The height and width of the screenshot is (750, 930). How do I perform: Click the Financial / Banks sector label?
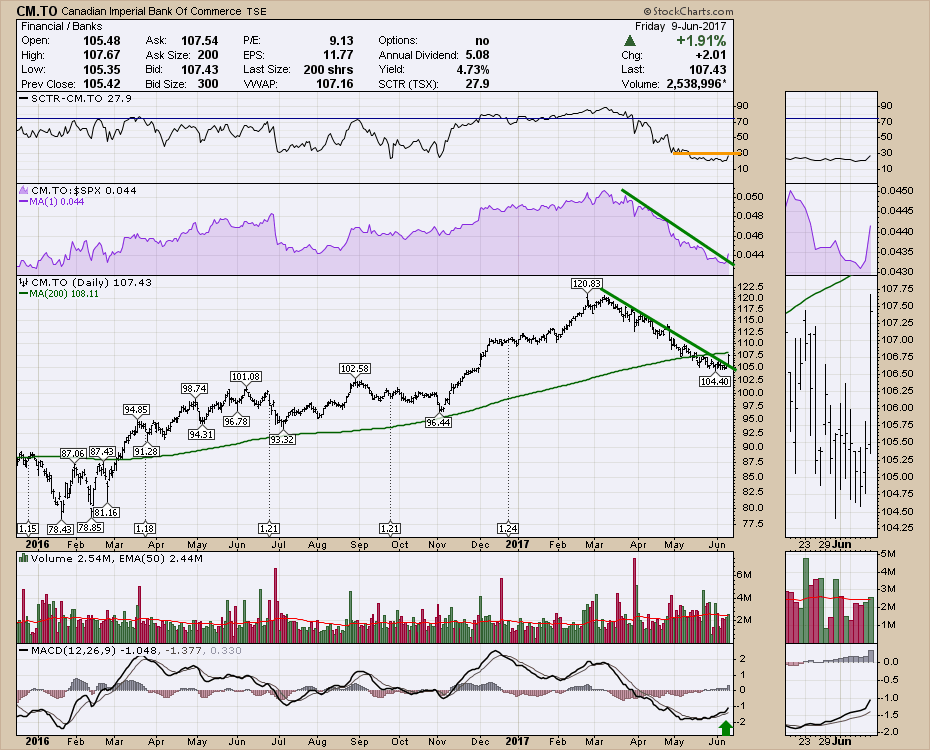pyautogui.click(x=61, y=26)
